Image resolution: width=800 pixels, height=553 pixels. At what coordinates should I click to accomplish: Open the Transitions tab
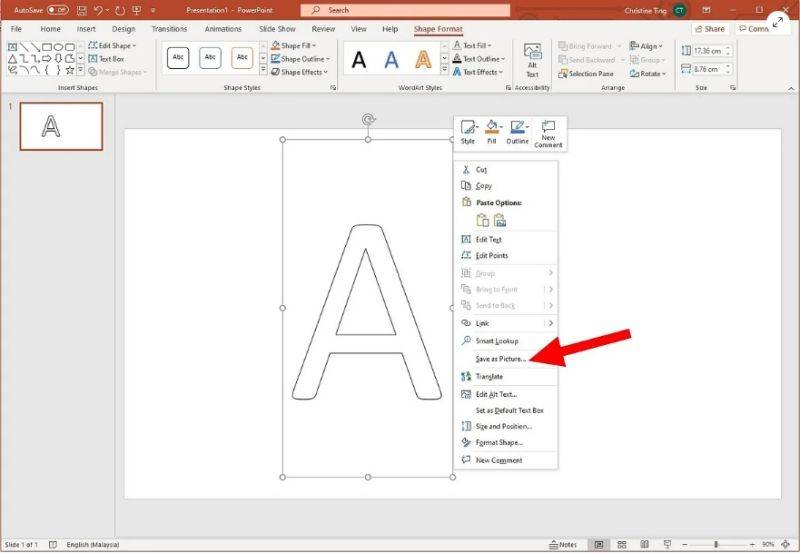169,29
